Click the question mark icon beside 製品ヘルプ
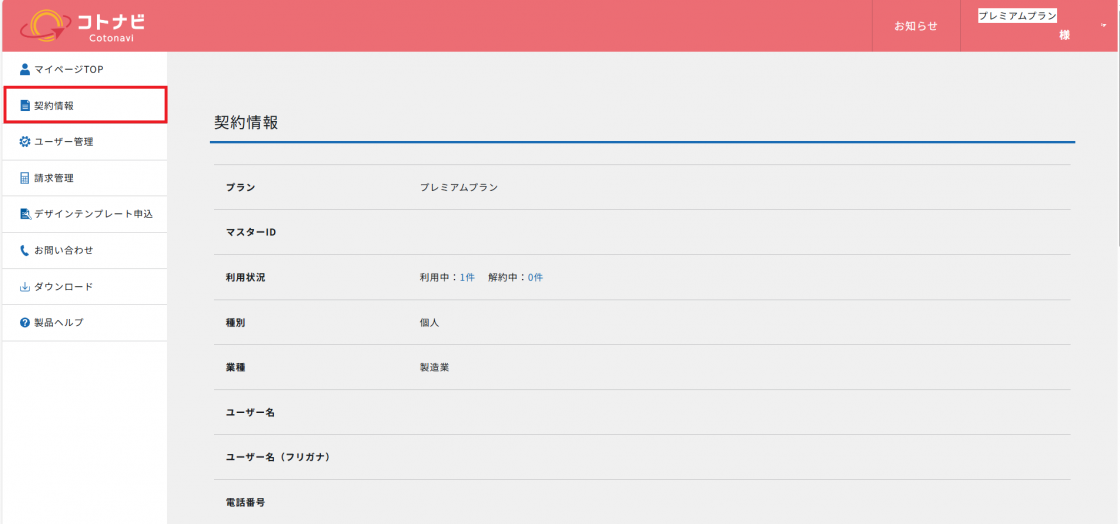Screen dimensions: 1120x524 [25, 323]
